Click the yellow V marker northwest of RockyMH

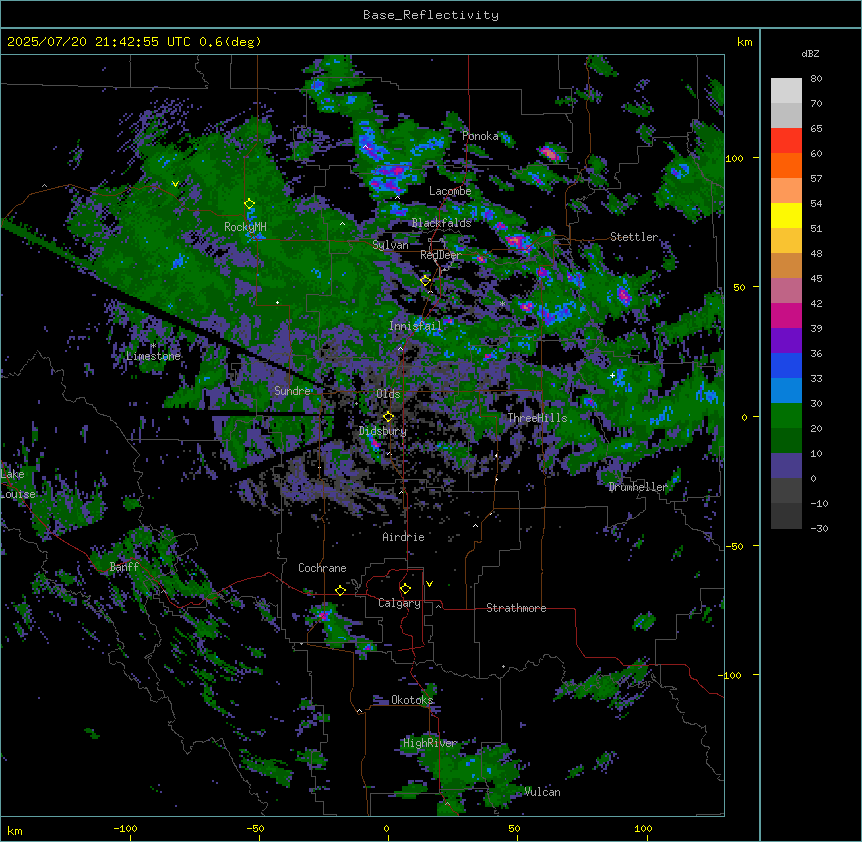tap(175, 184)
